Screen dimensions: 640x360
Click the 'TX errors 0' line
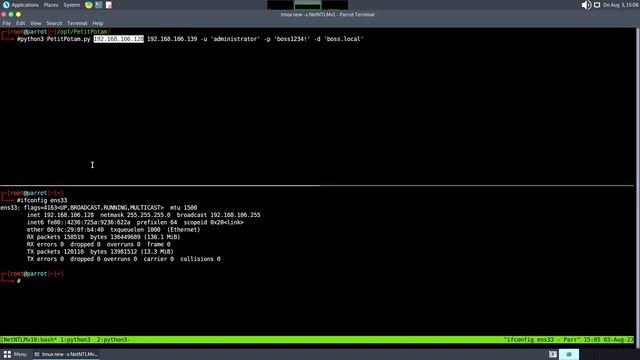coord(124,259)
